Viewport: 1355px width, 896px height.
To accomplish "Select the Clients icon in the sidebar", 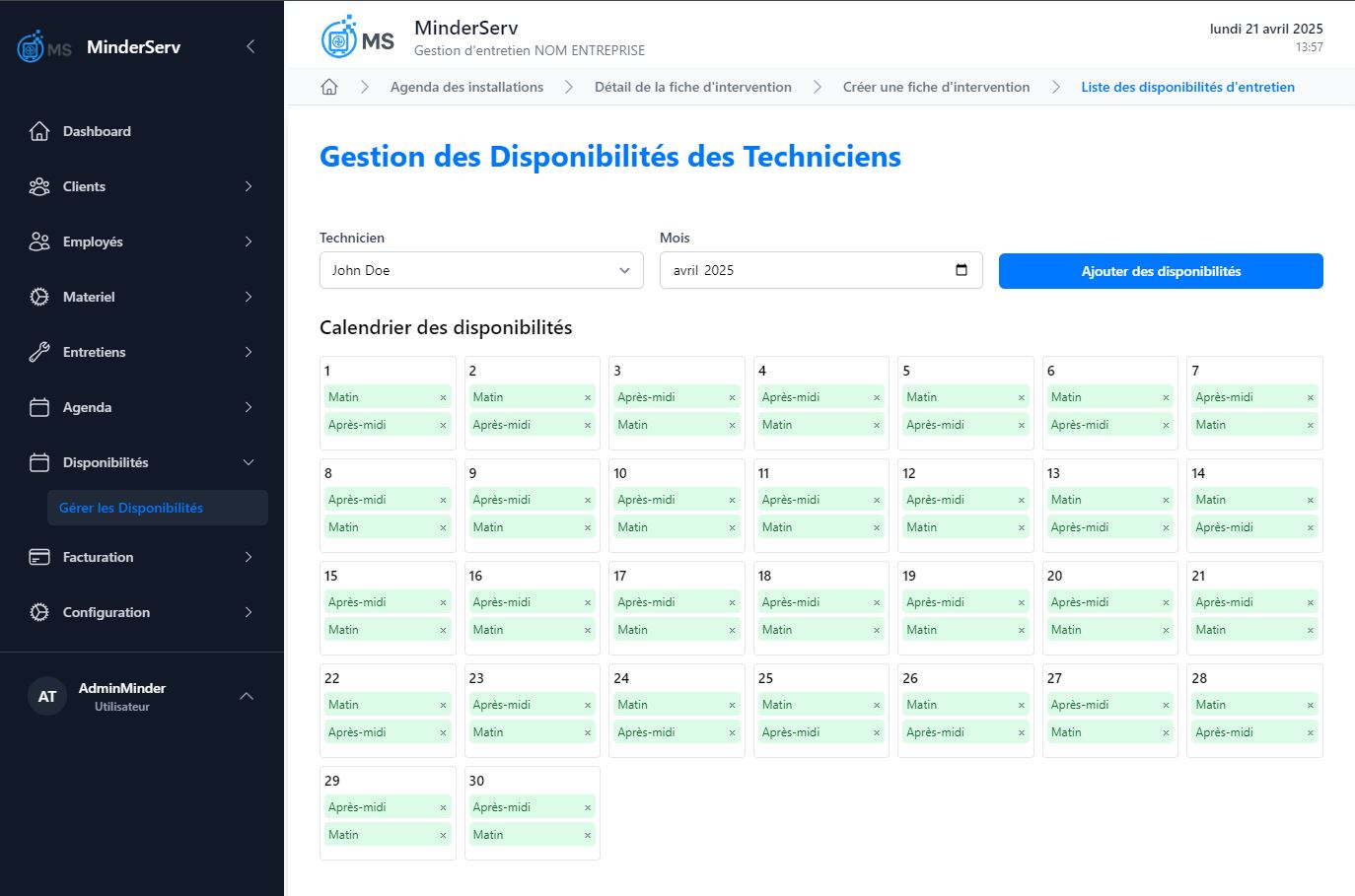I will [x=39, y=186].
